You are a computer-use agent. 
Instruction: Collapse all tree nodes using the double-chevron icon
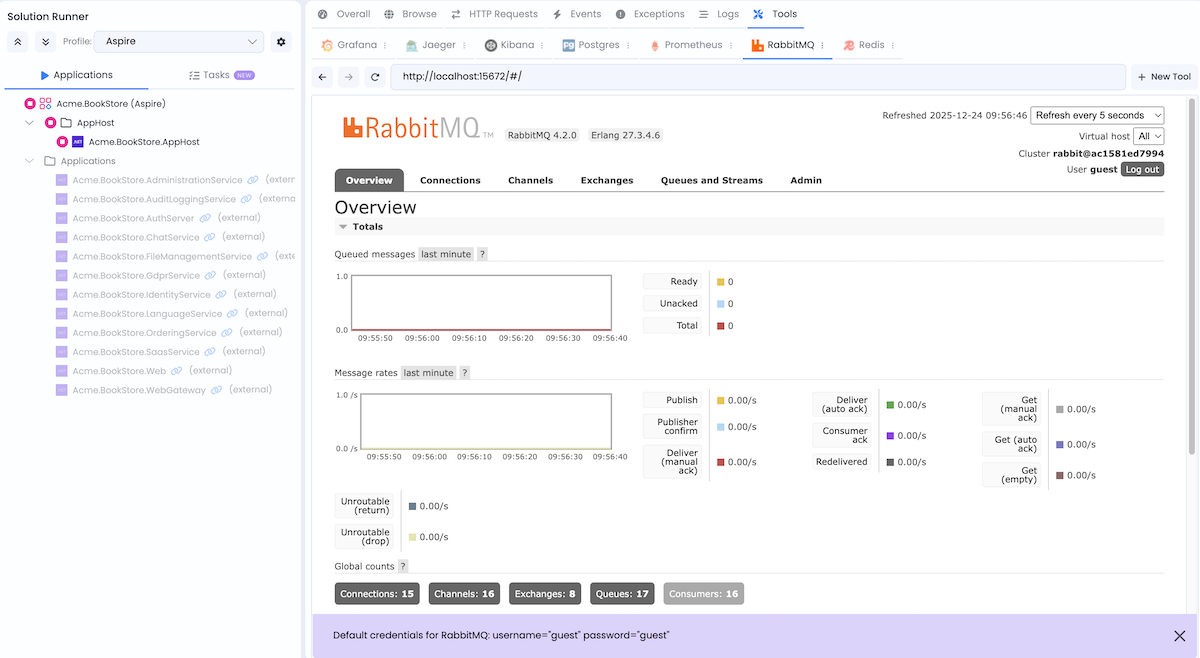coord(17,42)
